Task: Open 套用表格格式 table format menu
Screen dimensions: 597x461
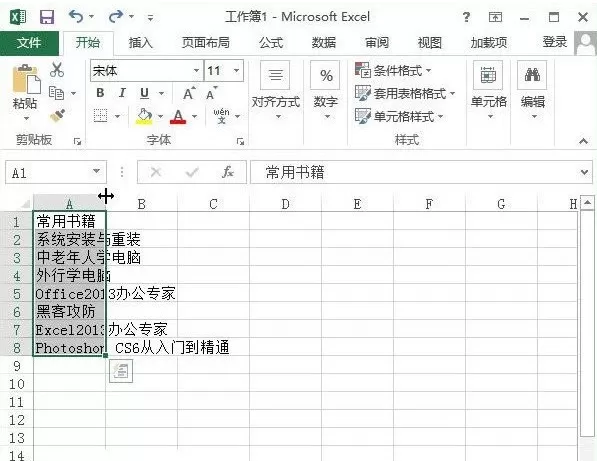Action: pyautogui.click(x=405, y=93)
